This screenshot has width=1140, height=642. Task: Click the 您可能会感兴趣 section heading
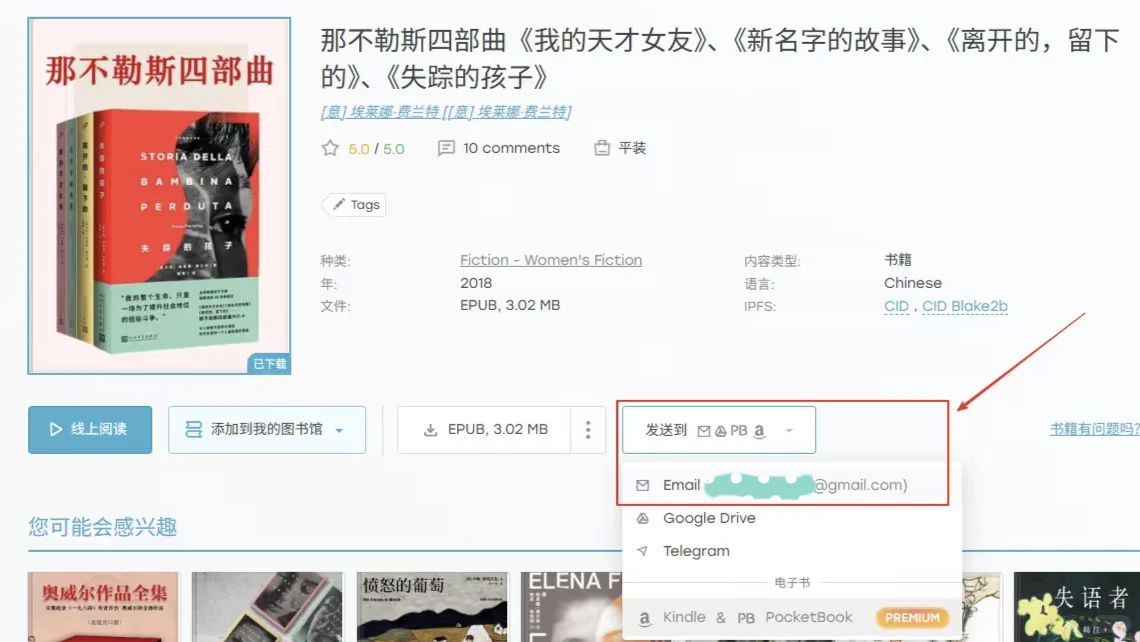click(103, 526)
